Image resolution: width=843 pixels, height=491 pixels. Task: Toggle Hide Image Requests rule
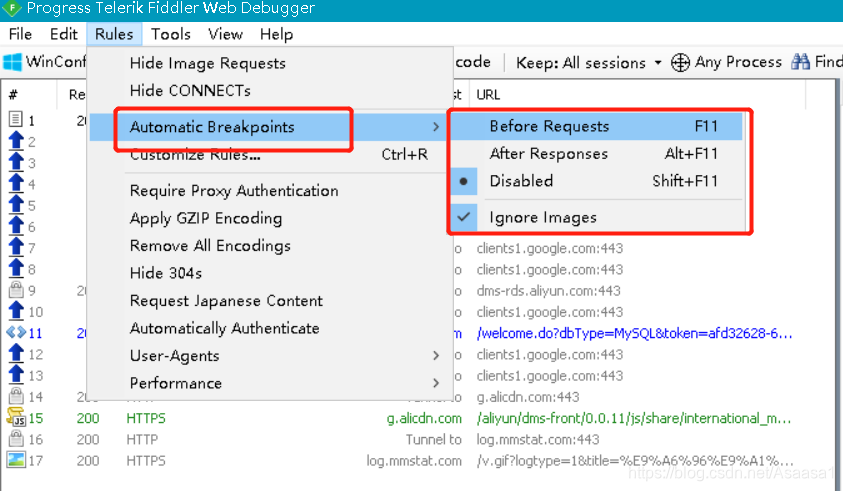tap(208, 63)
